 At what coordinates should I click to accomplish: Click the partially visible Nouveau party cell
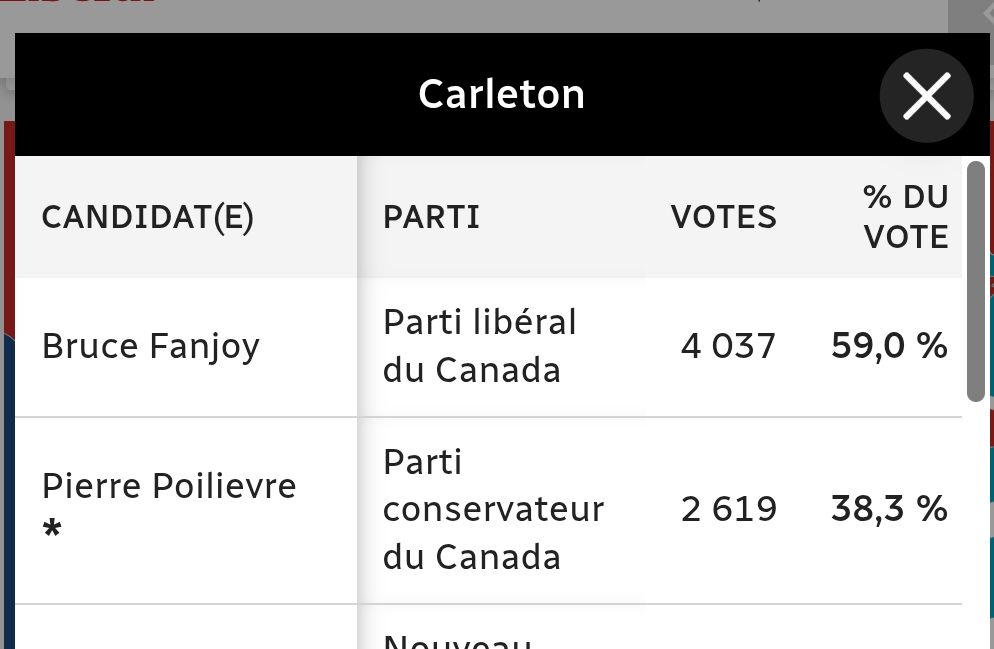[456, 638]
